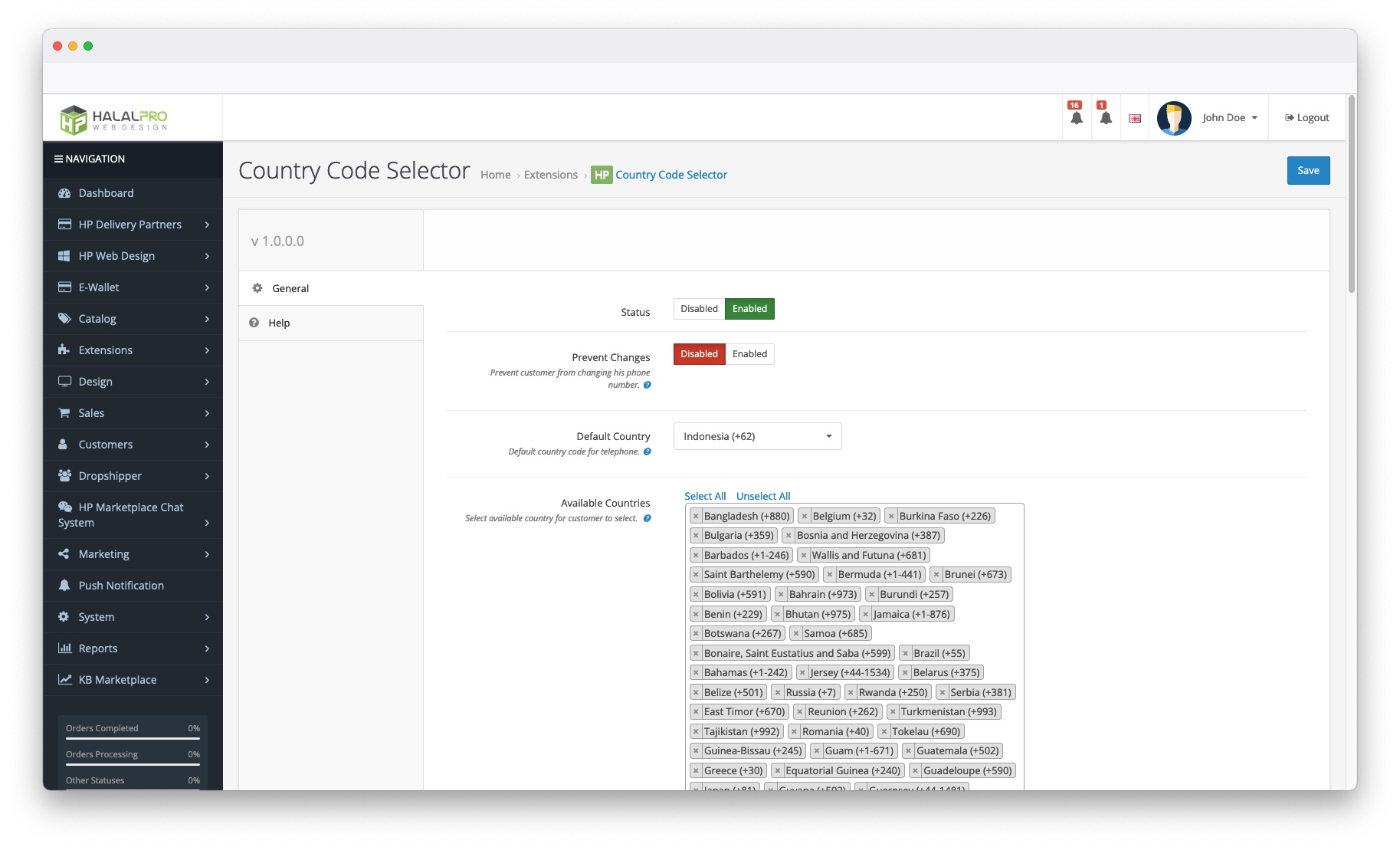This screenshot has height=847, width=1400.
Task: Open the Push Notification section
Action: pos(120,585)
